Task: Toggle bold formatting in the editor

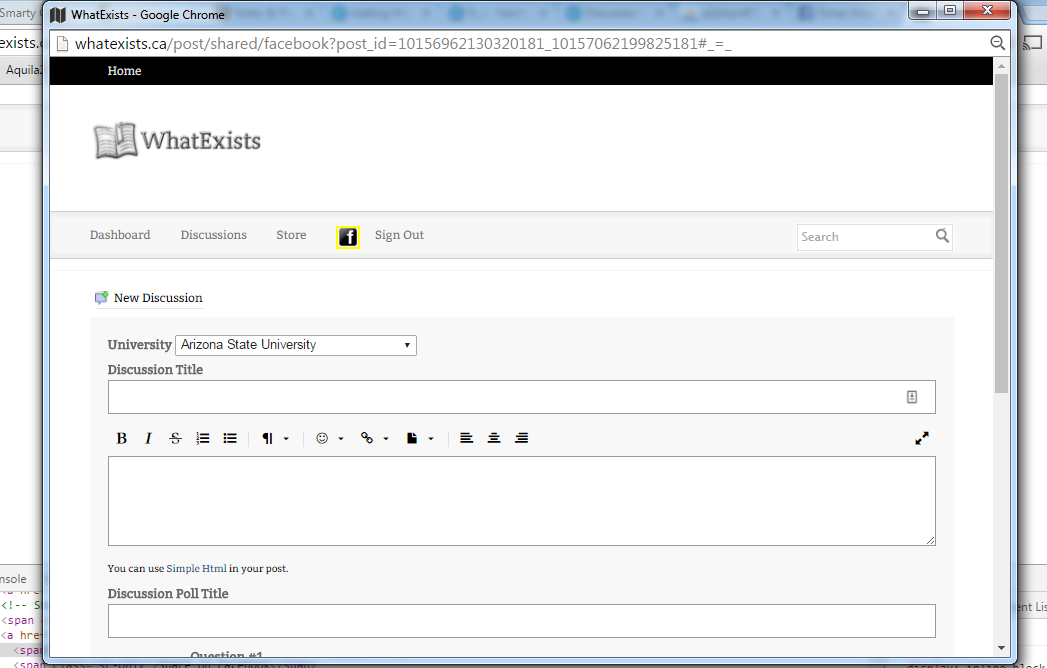Action: pos(122,438)
